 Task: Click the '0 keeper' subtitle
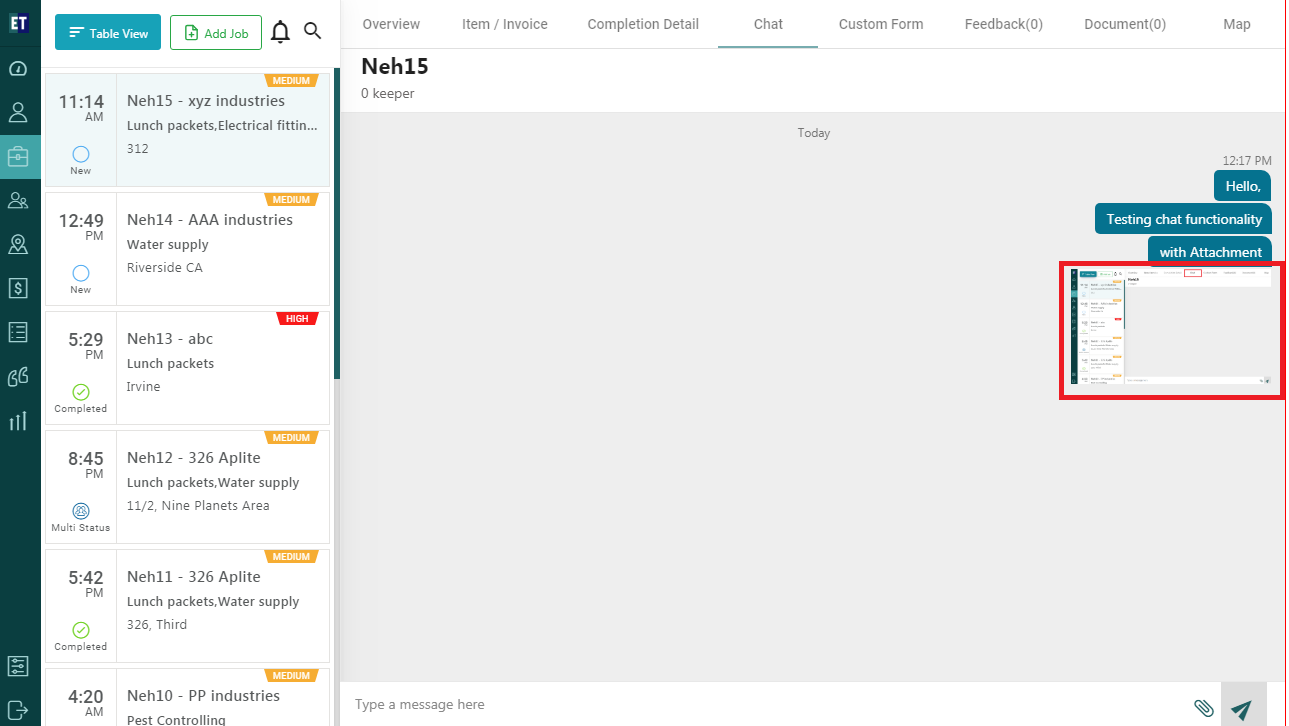tap(388, 93)
